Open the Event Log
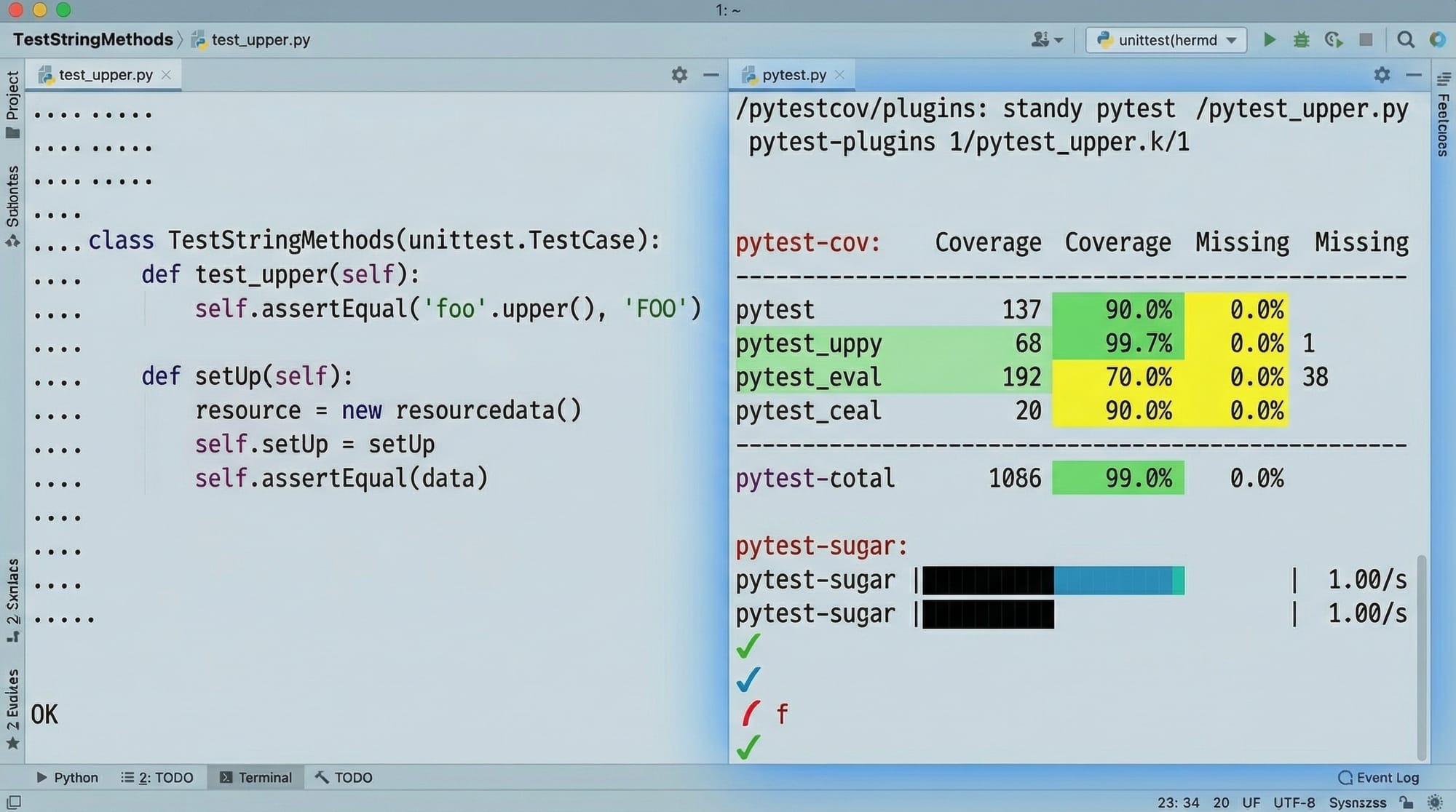 tap(1379, 777)
